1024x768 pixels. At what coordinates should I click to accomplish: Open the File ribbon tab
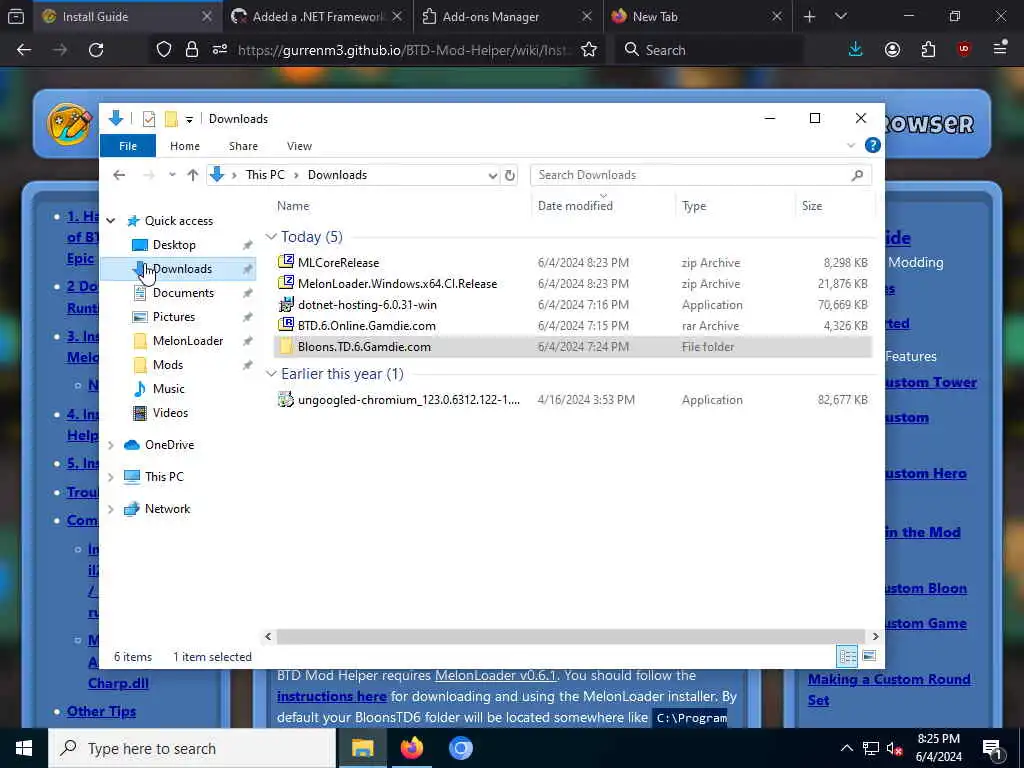coord(128,146)
